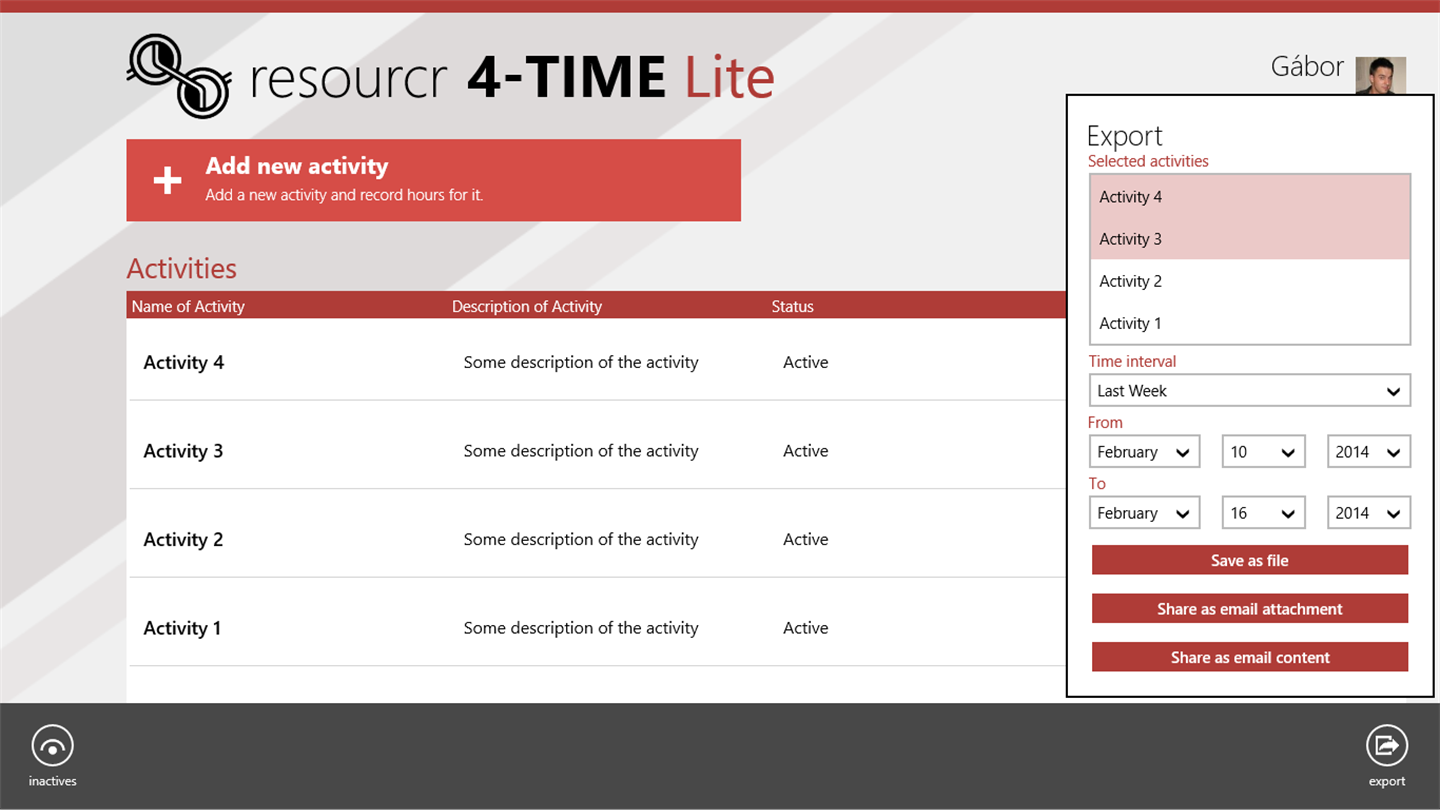Click description text of Activity 4
The width and height of the screenshot is (1440, 810).
[581, 362]
